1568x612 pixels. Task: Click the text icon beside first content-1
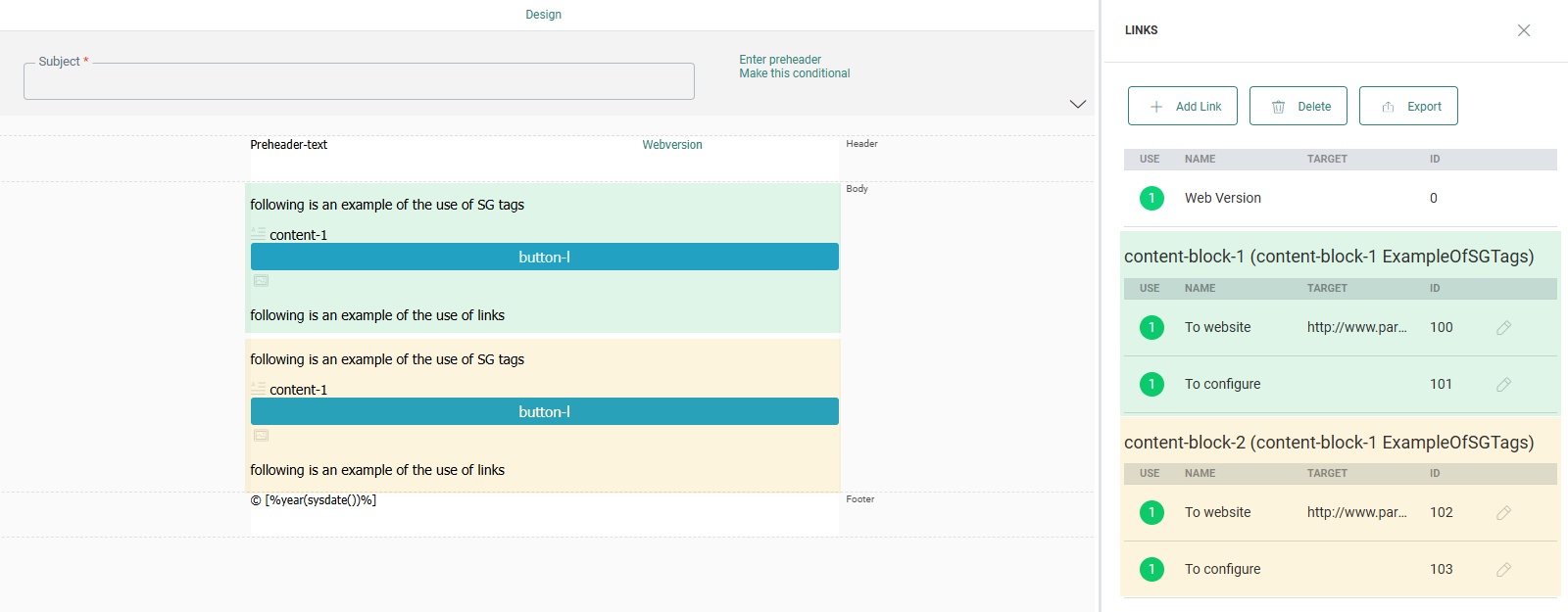pos(258,235)
